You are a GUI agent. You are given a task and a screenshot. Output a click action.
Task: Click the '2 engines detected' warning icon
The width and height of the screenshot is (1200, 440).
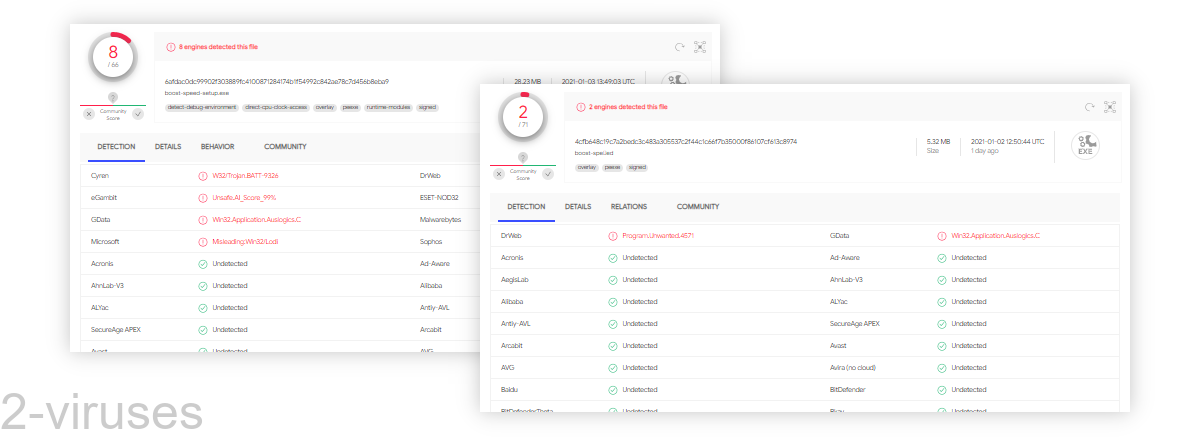click(581, 106)
